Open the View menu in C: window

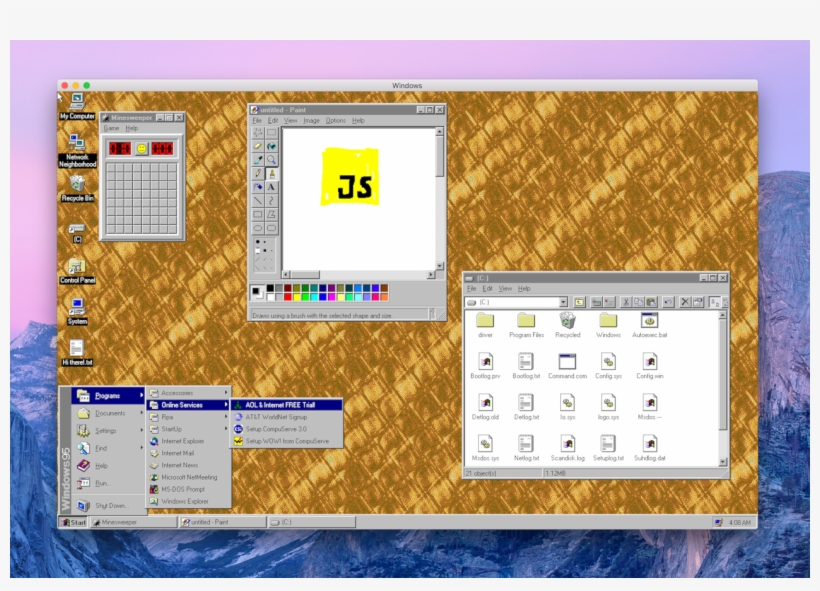coord(505,288)
